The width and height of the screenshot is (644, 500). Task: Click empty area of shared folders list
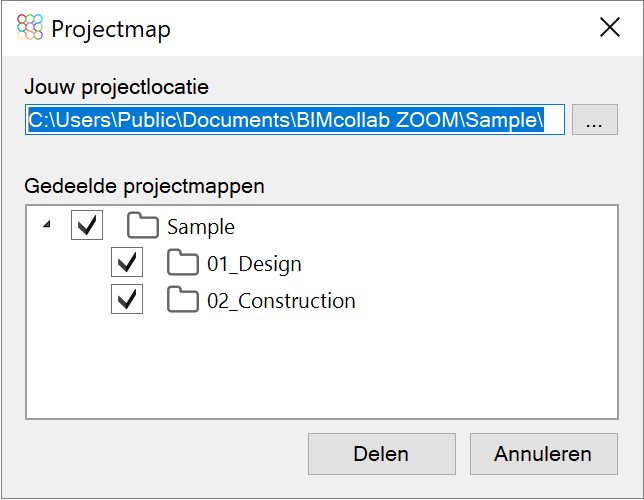(322, 366)
